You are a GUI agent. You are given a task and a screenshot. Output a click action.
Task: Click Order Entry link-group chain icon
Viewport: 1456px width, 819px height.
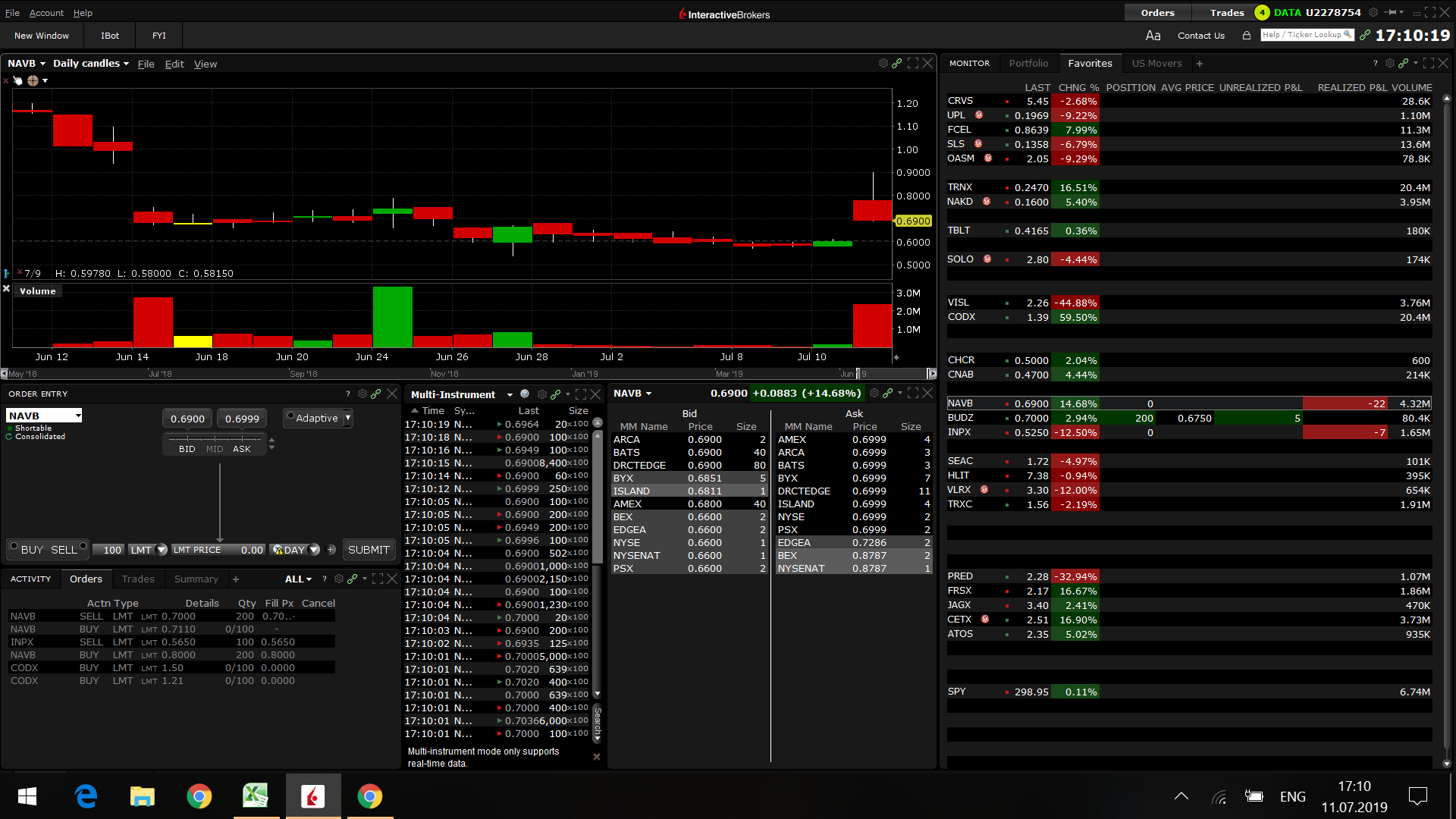pyautogui.click(x=376, y=394)
